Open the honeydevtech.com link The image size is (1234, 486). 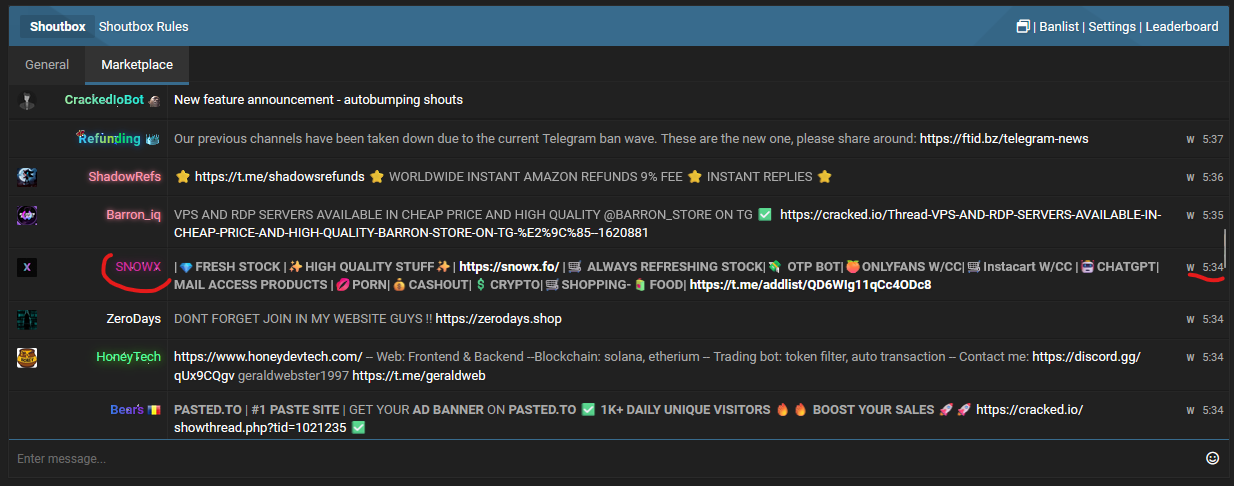point(268,357)
